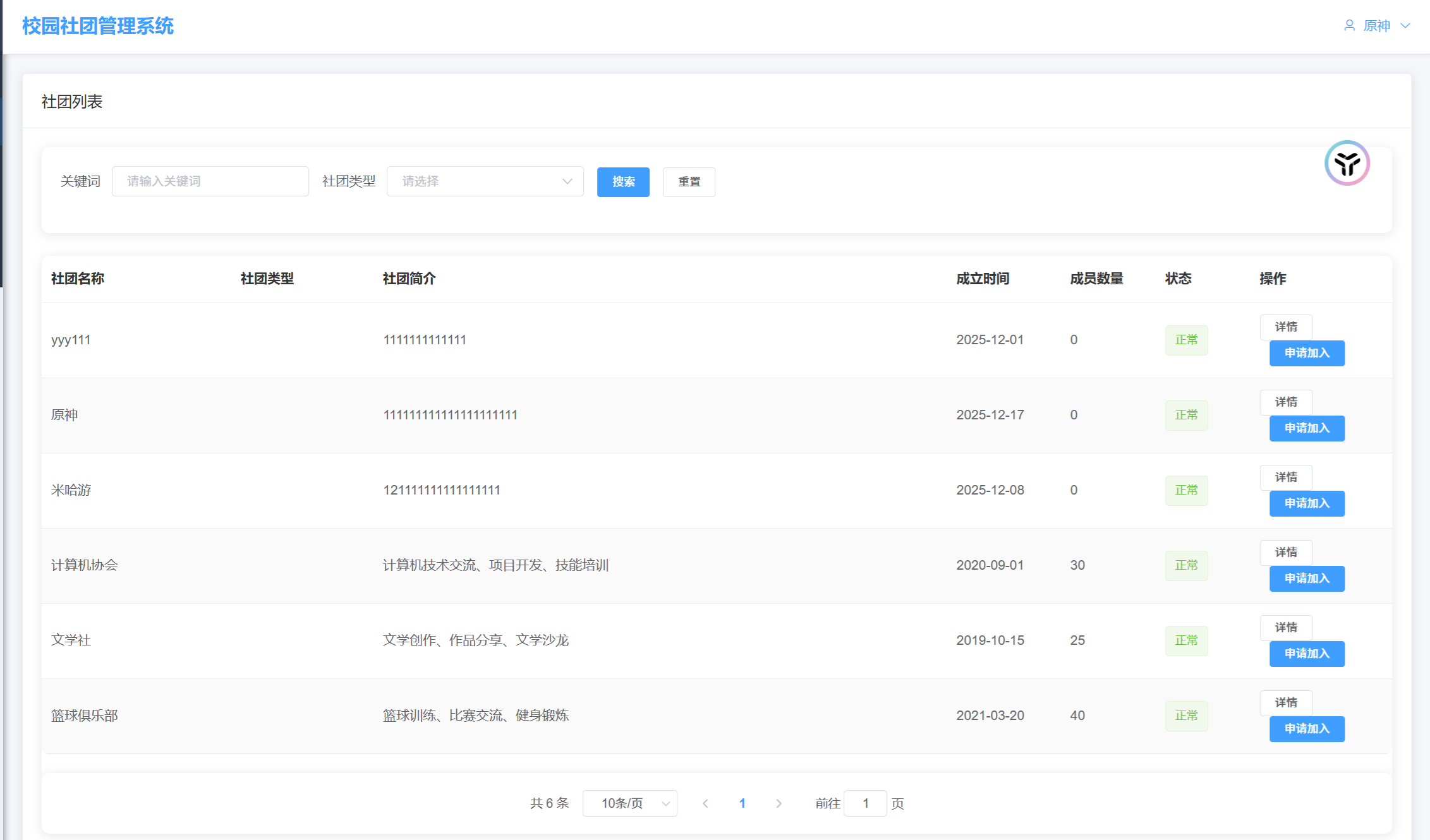
Task: Open the 社团类型 select dropdown
Action: 485,181
